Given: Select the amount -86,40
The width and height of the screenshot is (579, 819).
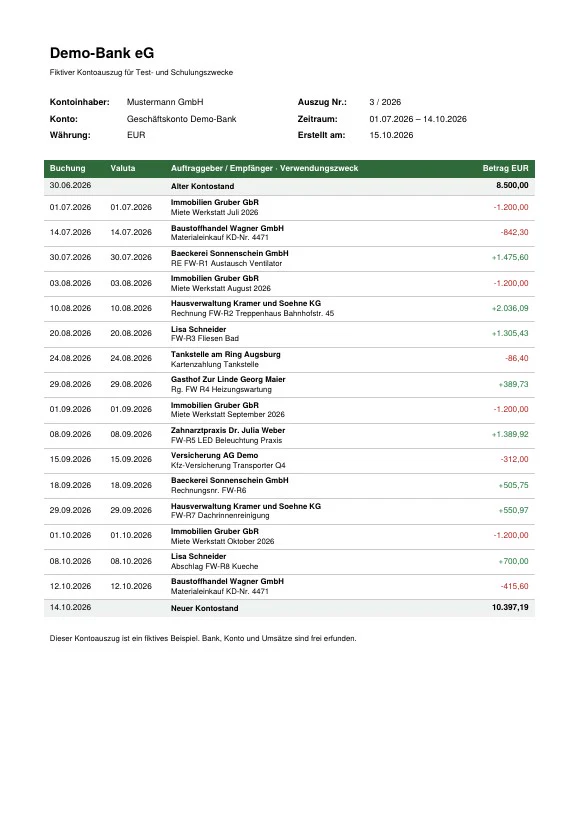Looking at the screenshot, I should [x=516, y=358].
